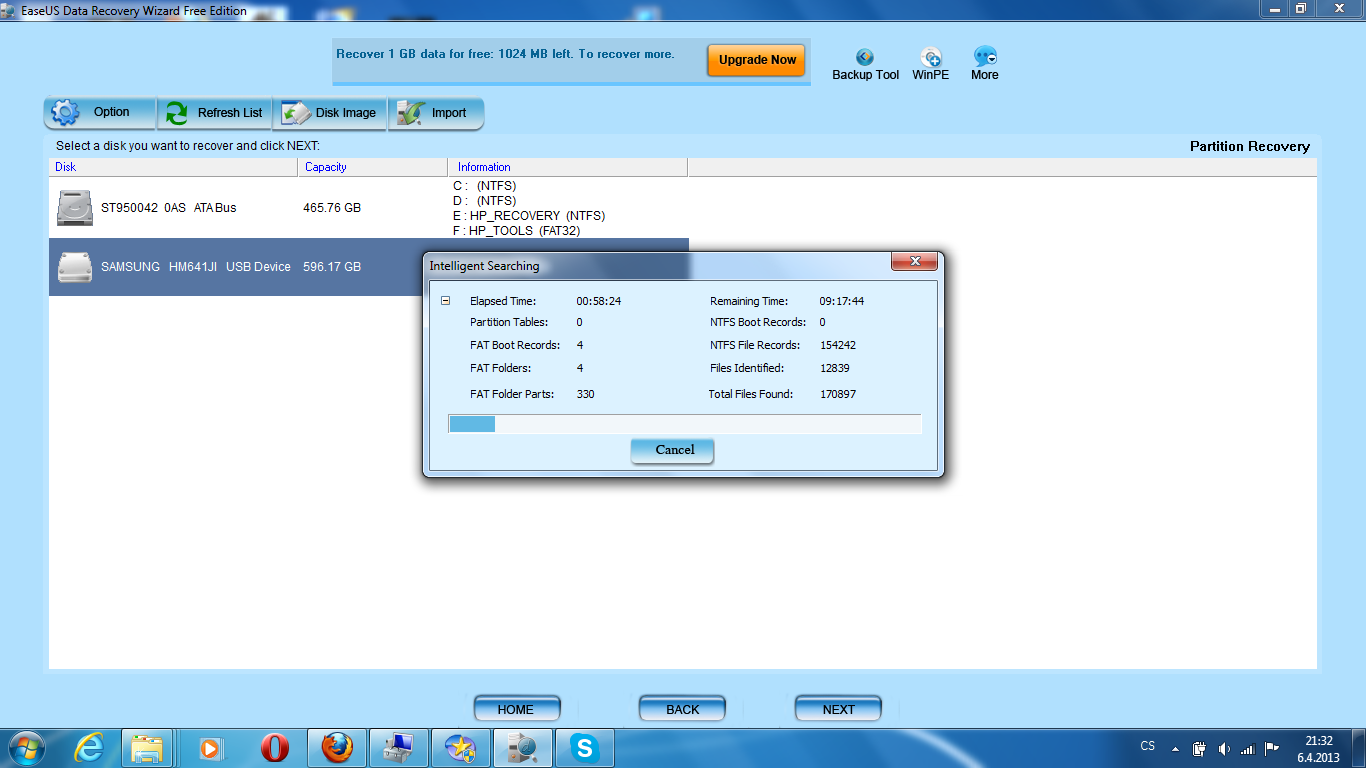Click the F : HP_TOOLS (FAT32) partition text
Viewport: 1366px width, 768px height.
pyautogui.click(x=517, y=231)
